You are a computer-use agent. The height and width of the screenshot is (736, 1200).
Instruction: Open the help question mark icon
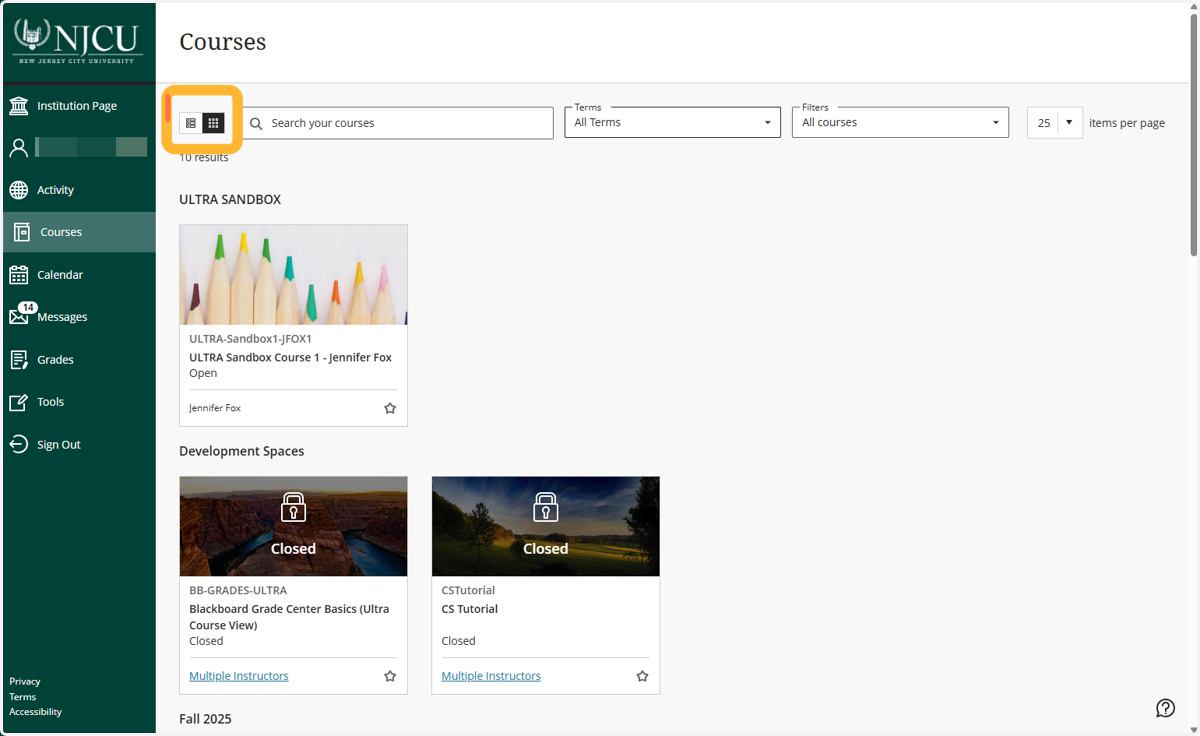point(1165,708)
